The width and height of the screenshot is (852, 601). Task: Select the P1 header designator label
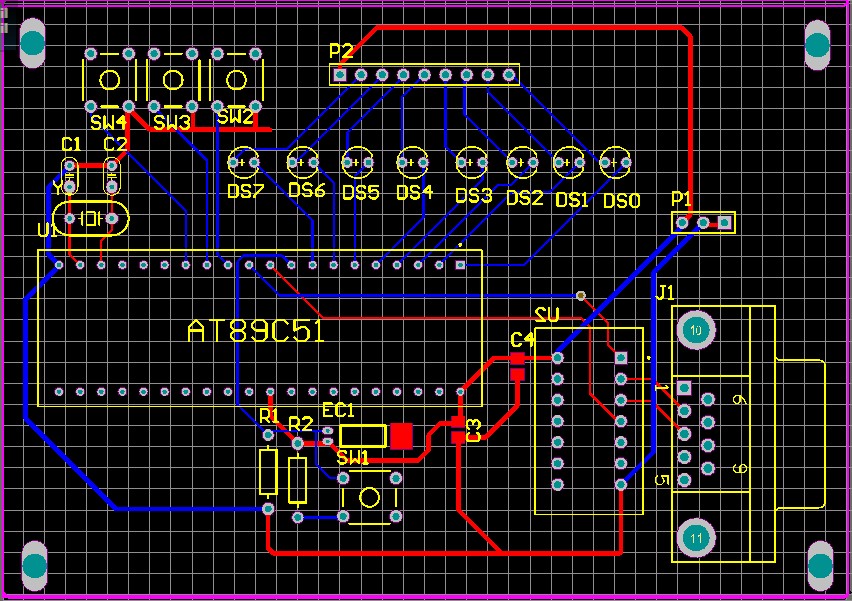click(681, 198)
